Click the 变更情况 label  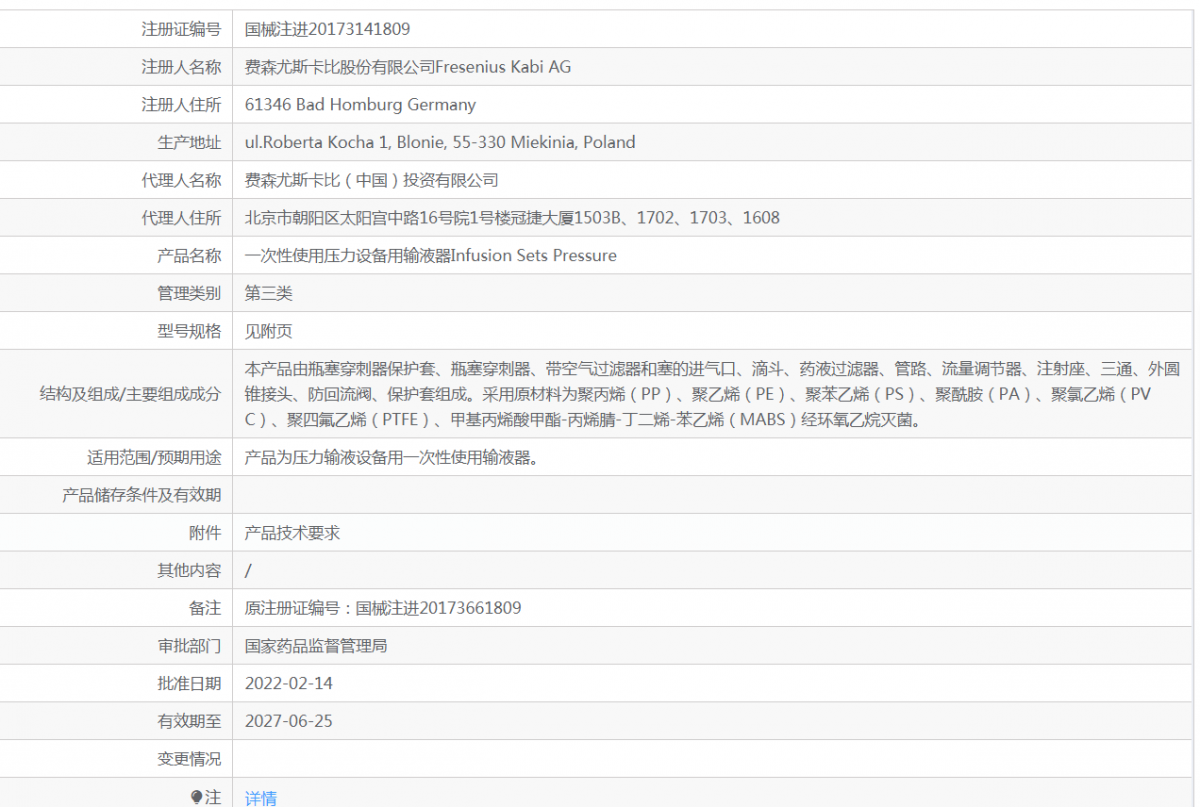(x=189, y=759)
